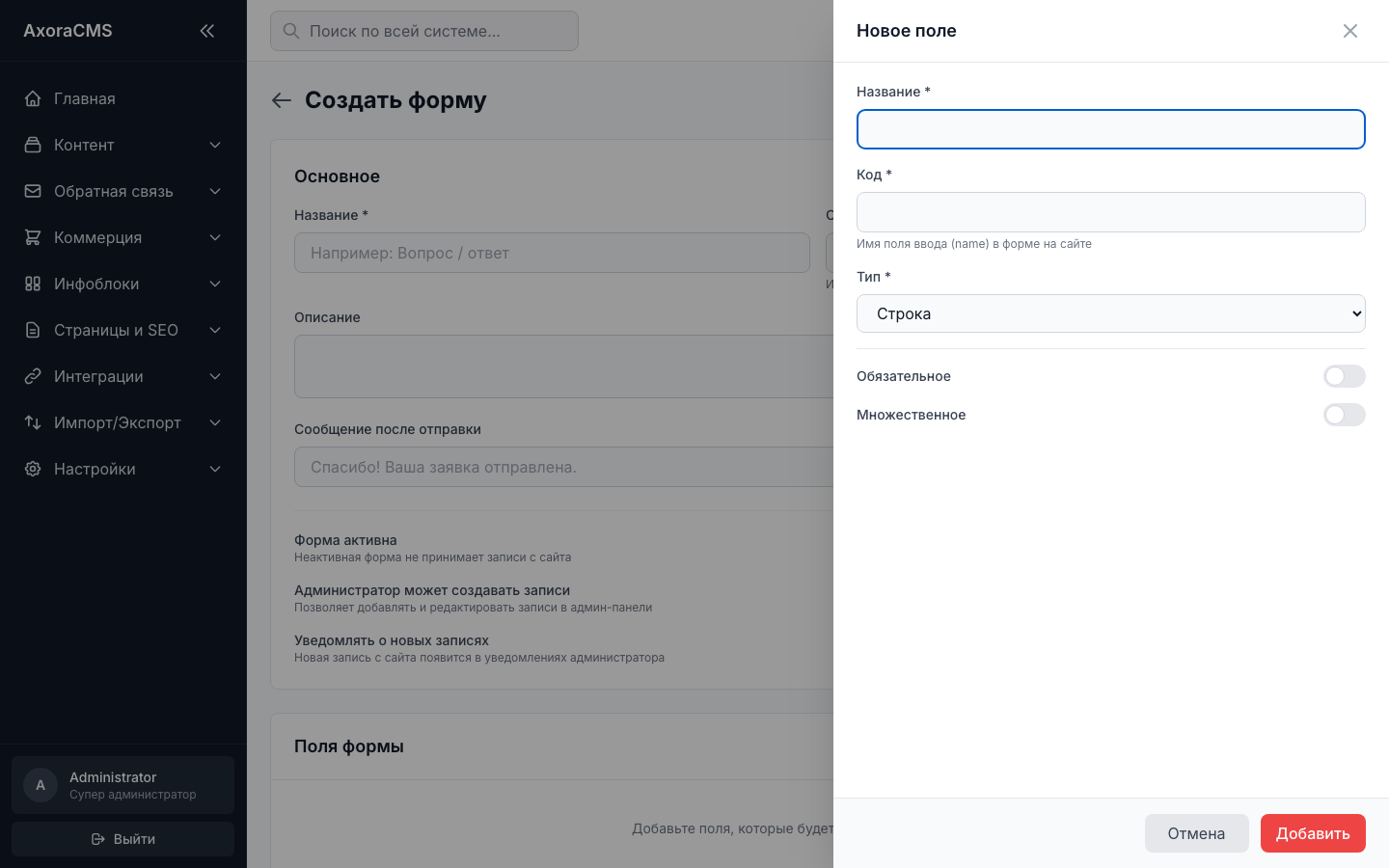
Task: Click the Отмена button
Action: click(x=1196, y=833)
